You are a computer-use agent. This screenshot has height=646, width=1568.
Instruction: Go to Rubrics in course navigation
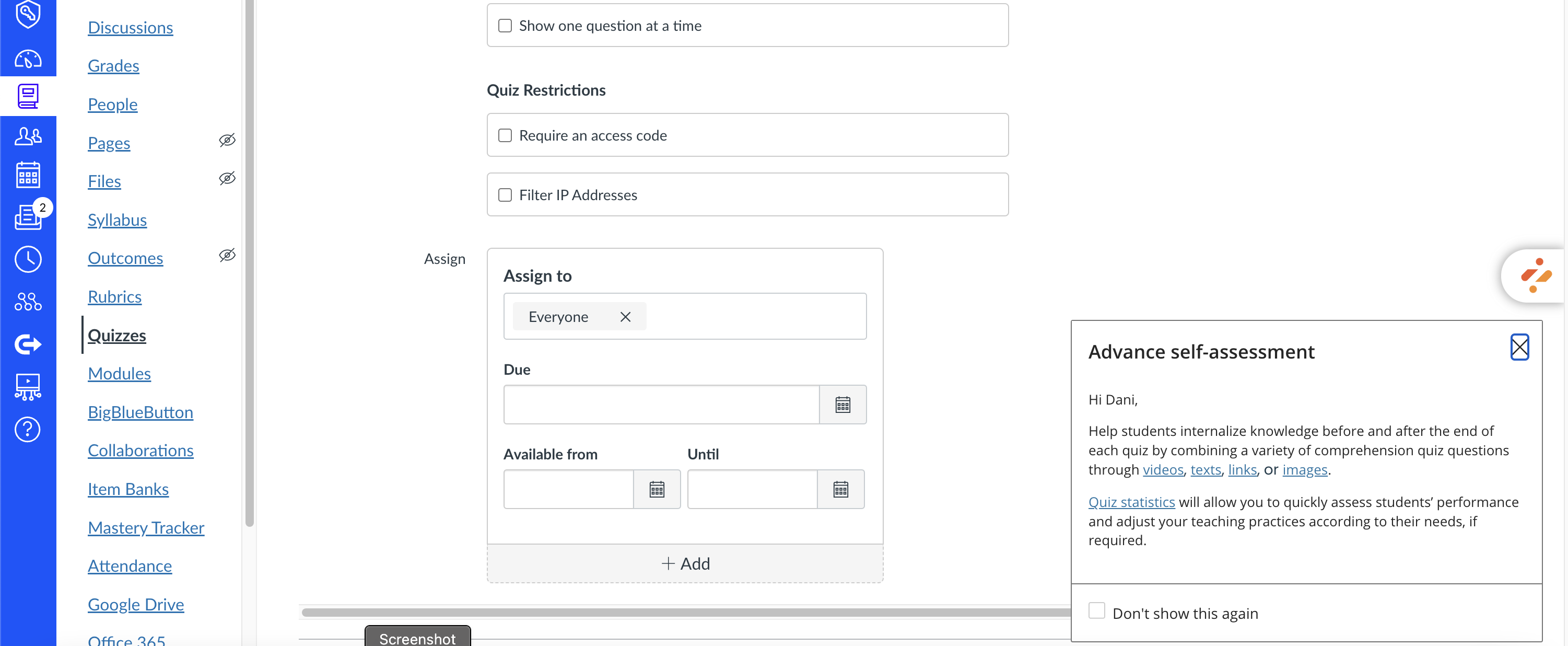pos(114,297)
